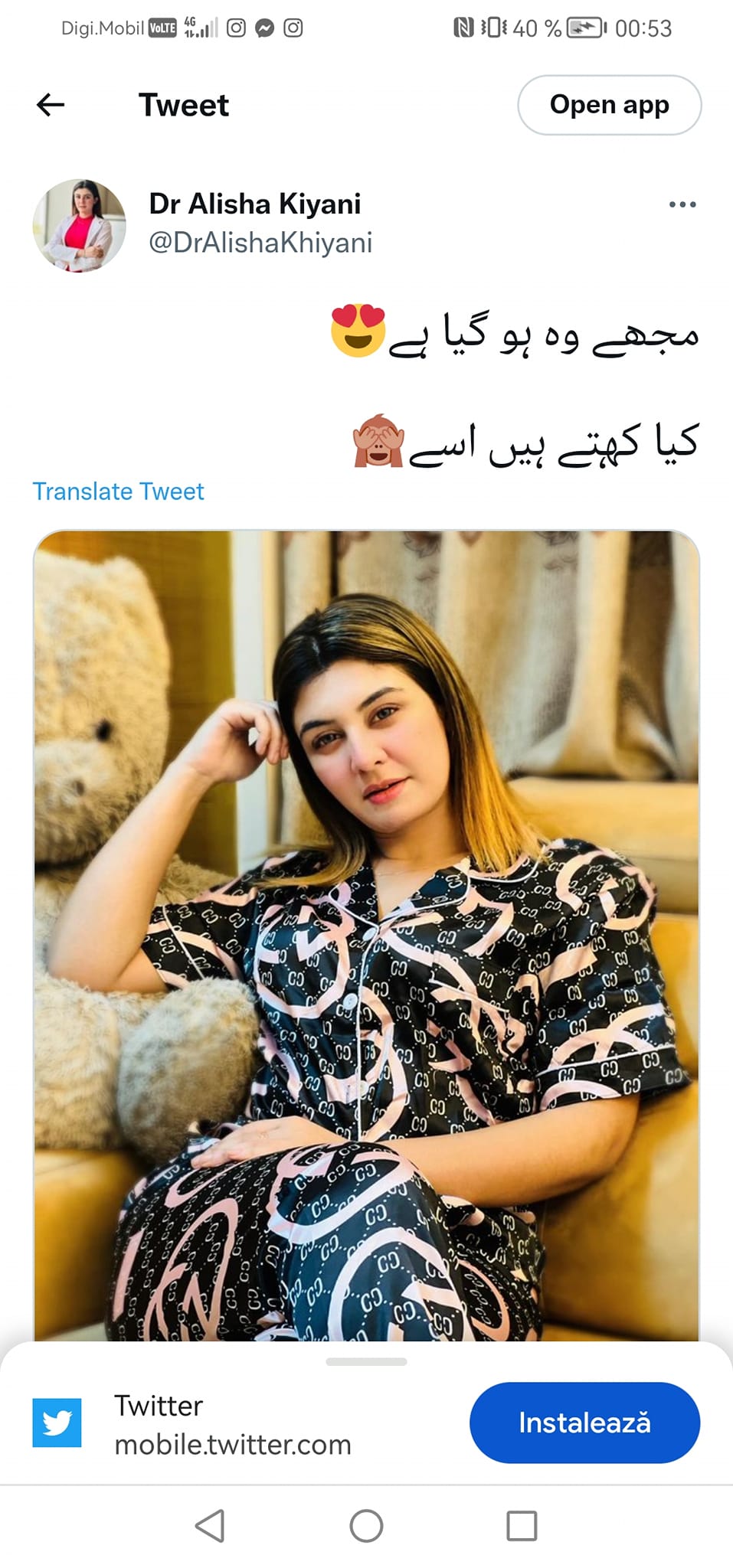733x1568 pixels.
Task: Tap the Android recent apps square
Action: (522, 1526)
